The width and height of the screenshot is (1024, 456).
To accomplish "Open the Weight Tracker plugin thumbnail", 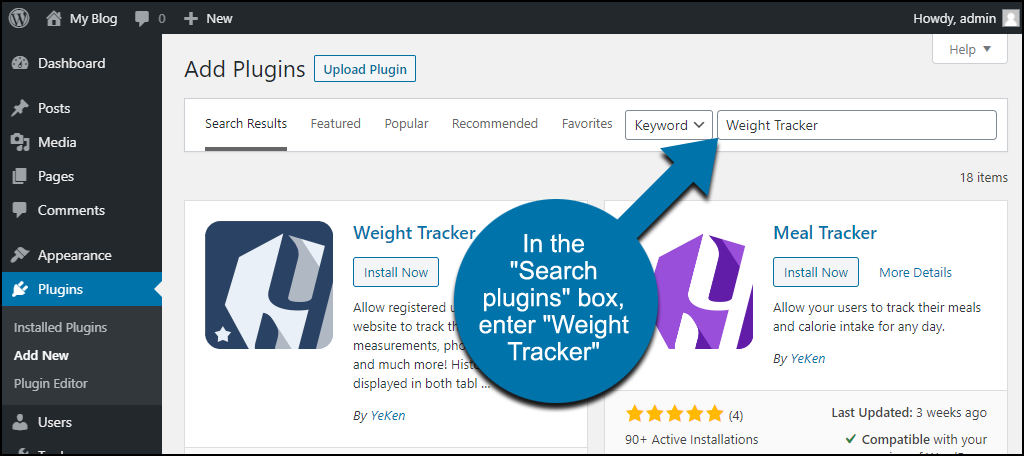I will (x=269, y=285).
